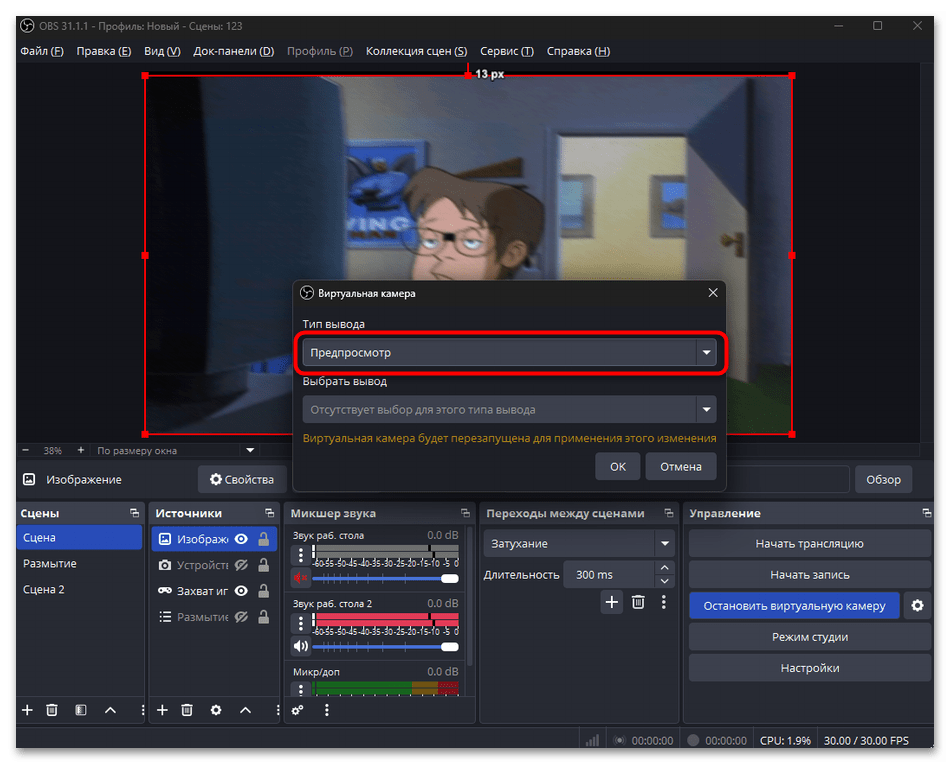Viewport: 950px width, 764px height.
Task: Undock the Управление panel
Action: (927, 513)
